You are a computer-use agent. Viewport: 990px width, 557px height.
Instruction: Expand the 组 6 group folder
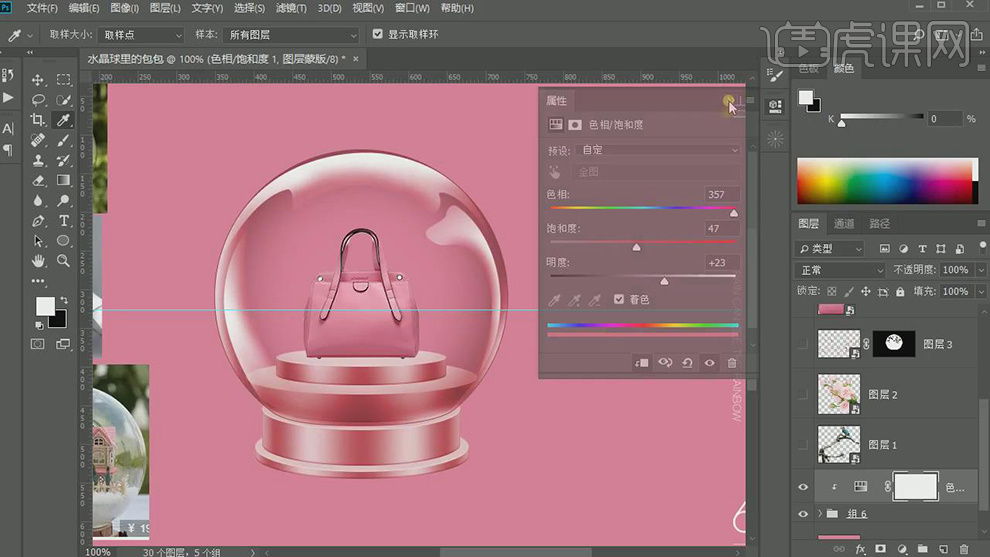click(x=822, y=514)
